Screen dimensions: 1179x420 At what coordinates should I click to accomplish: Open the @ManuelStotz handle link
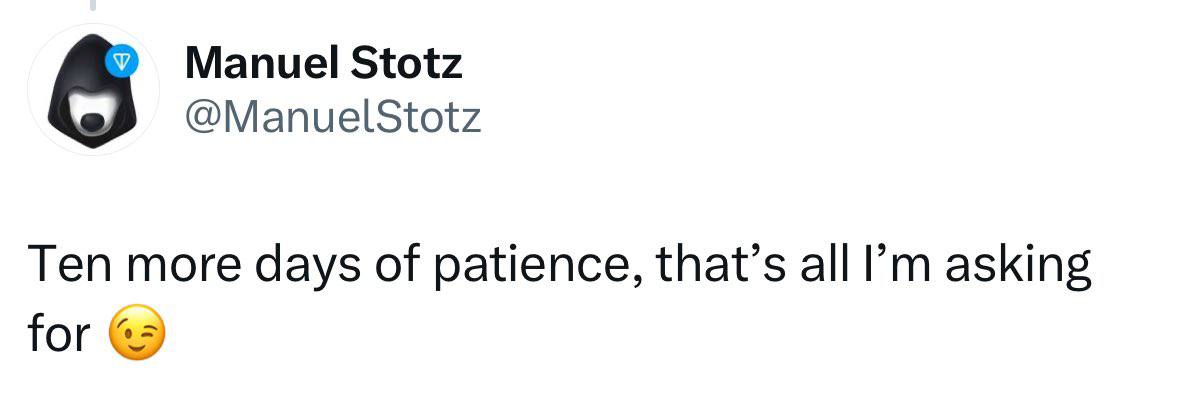click(x=333, y=117)
